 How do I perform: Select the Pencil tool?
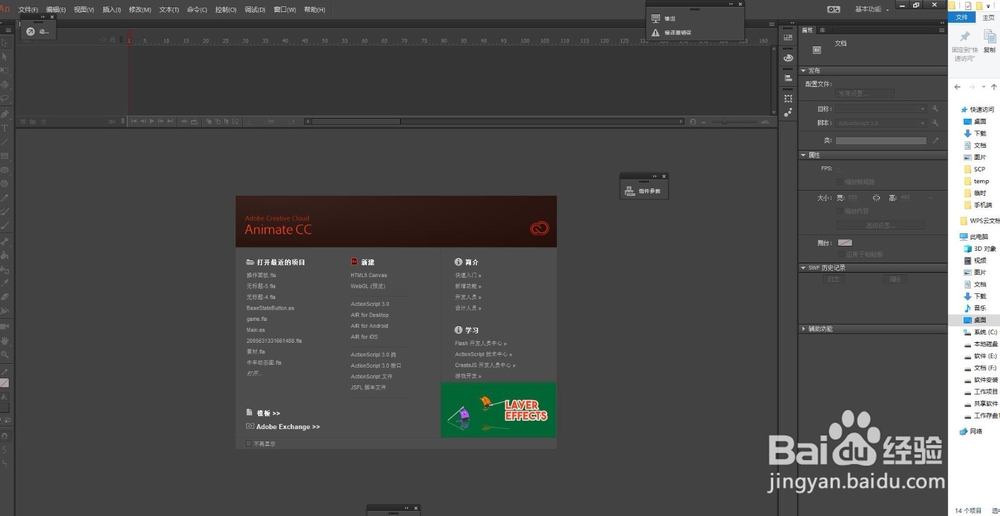click(x=4, y=198)
